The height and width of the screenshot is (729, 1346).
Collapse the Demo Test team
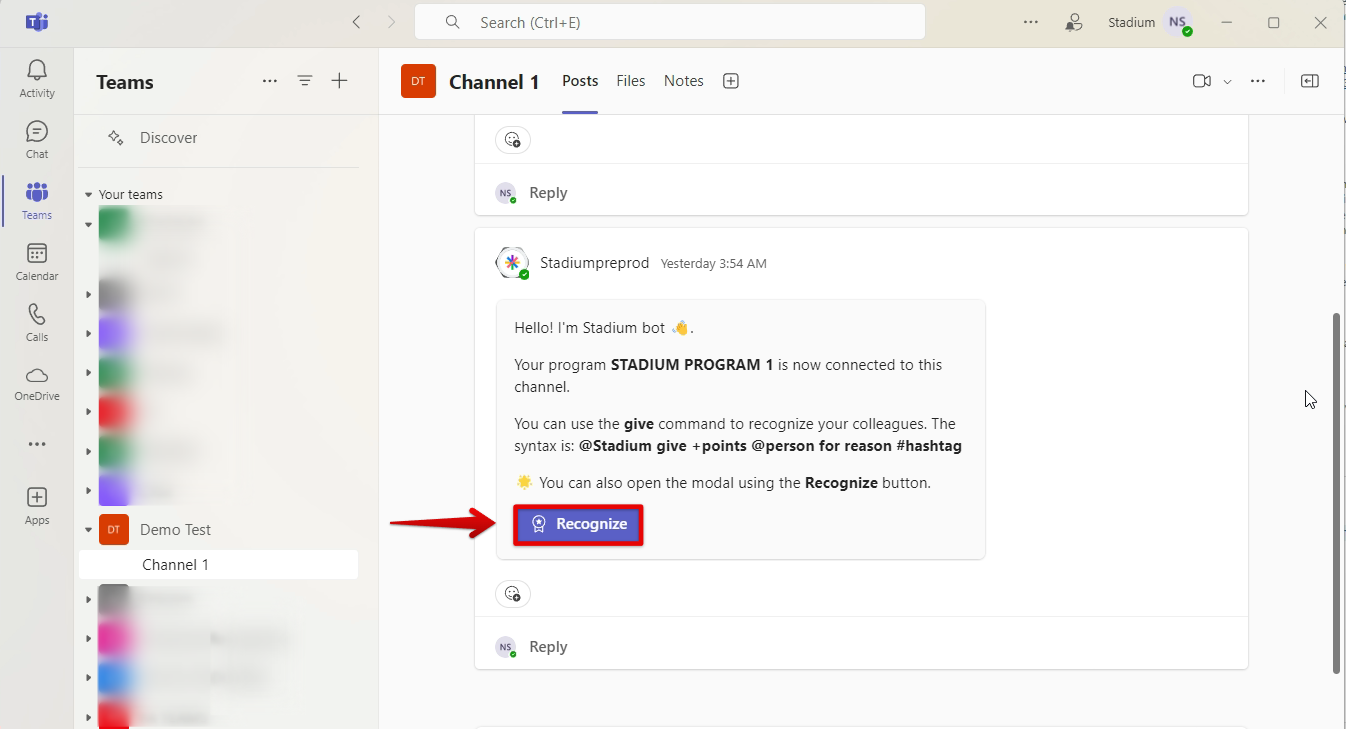tap(88, 530)
